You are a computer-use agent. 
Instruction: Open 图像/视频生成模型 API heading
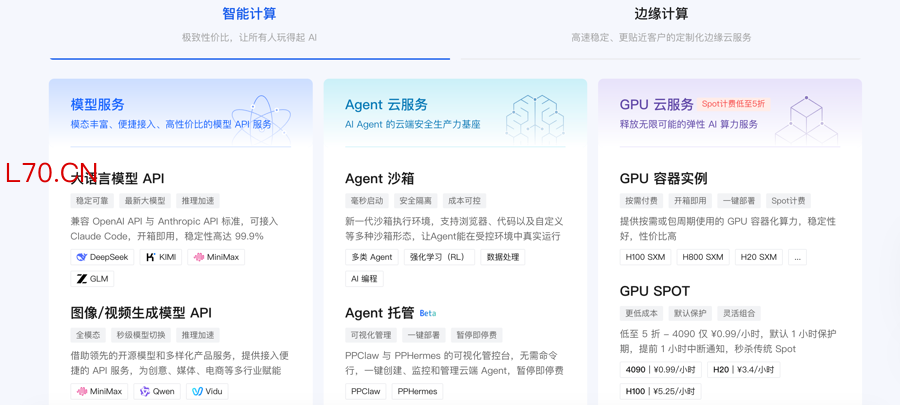click(141, 313)
